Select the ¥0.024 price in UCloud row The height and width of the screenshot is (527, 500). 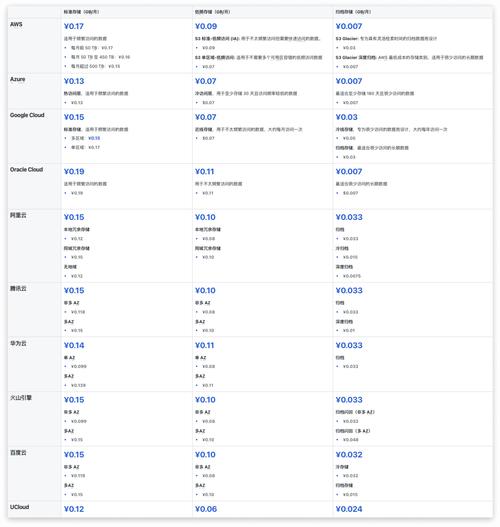point(349,509)
